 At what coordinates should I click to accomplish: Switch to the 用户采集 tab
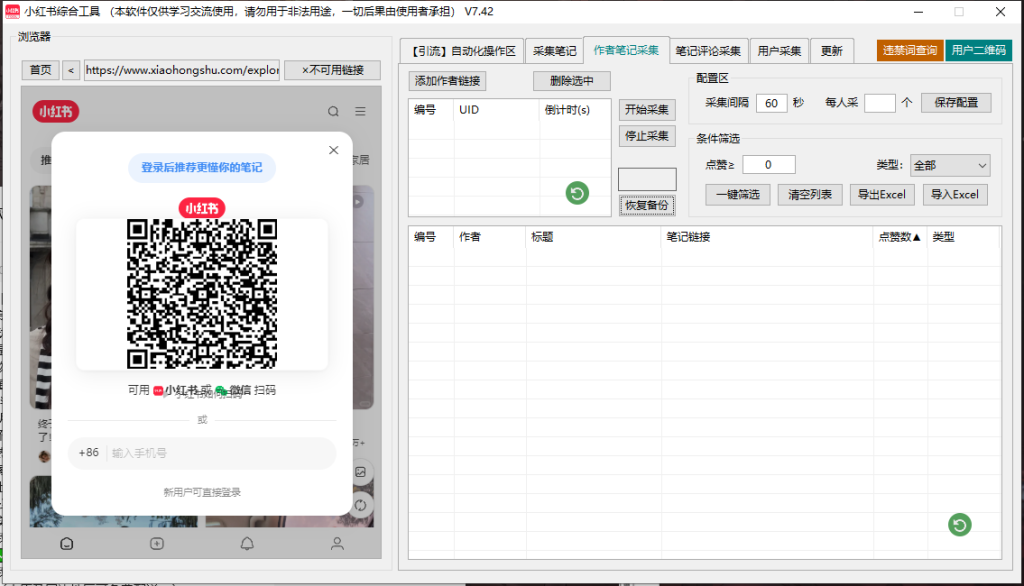(x=780, y=51)
